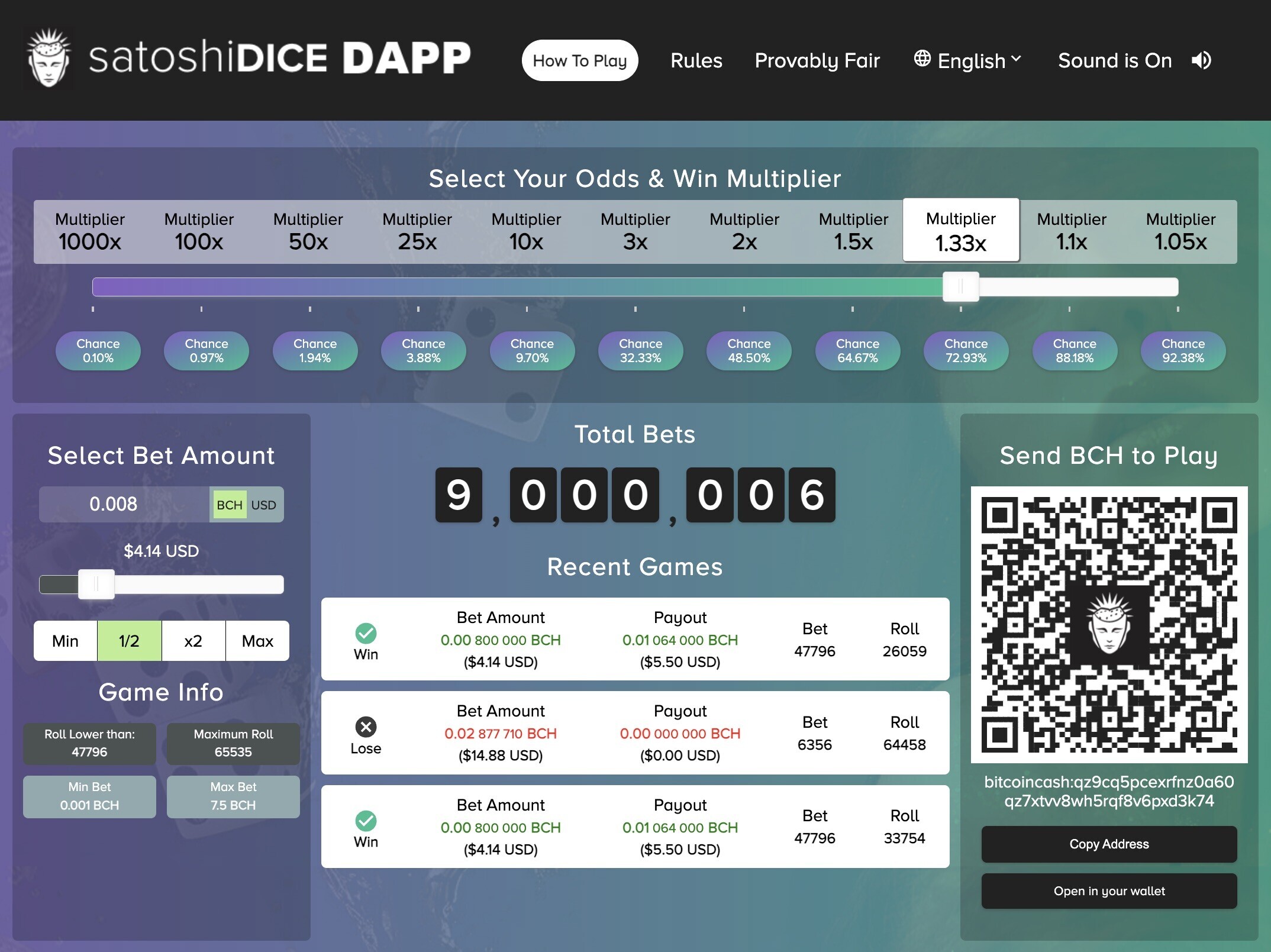The width and height of the screenshot is (1271, 952).
Task: Click the green Win checkmark for roll 26059
Action: pyautogui.click(x=366, y=633)
